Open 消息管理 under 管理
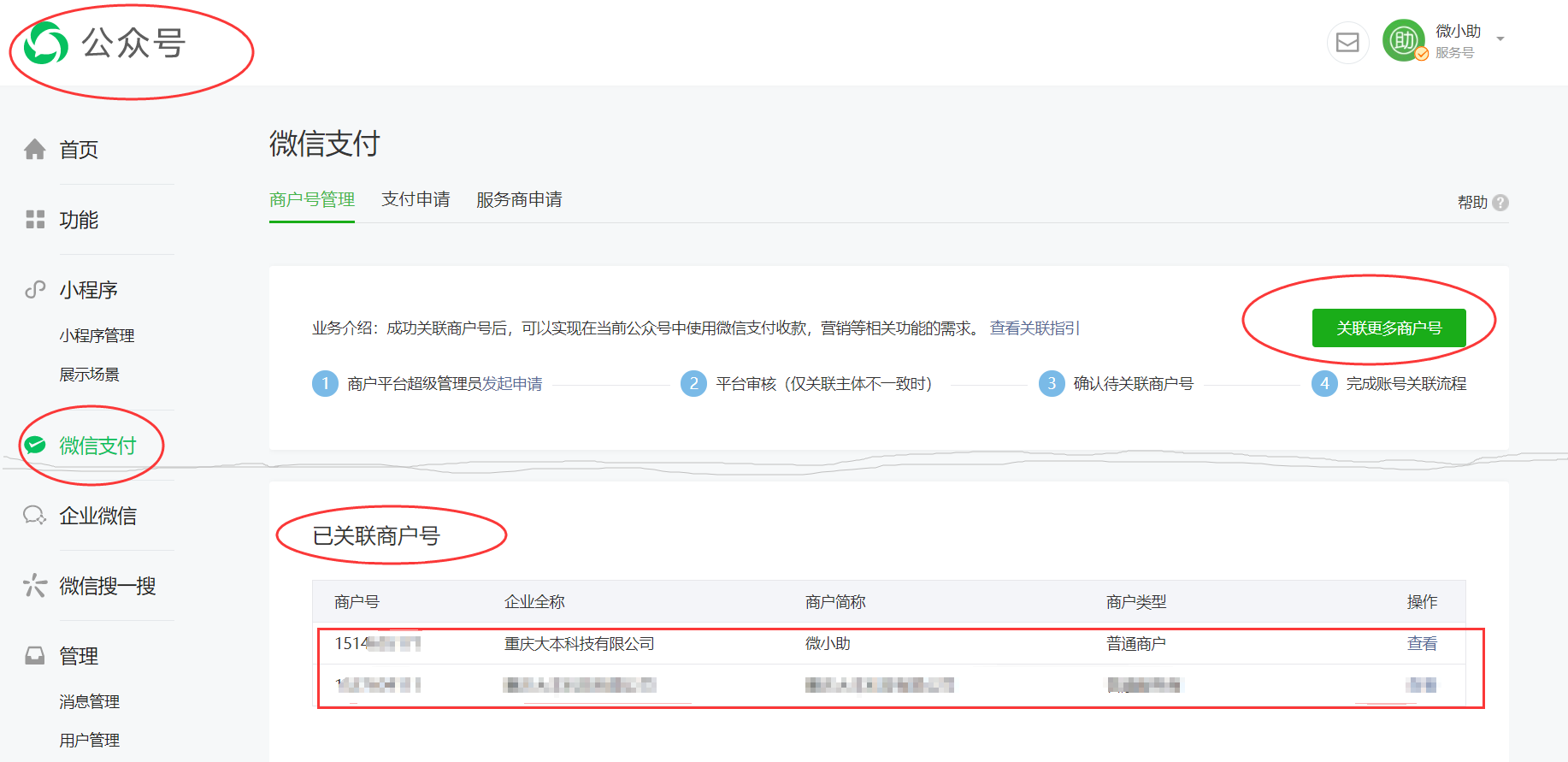1568x762 pixels. point(90,702)
